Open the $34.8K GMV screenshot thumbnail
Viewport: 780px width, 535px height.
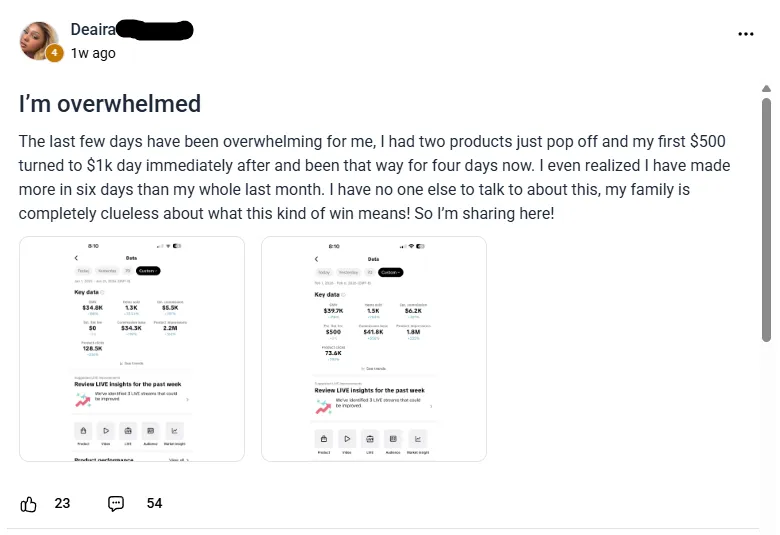coord(132,348)
